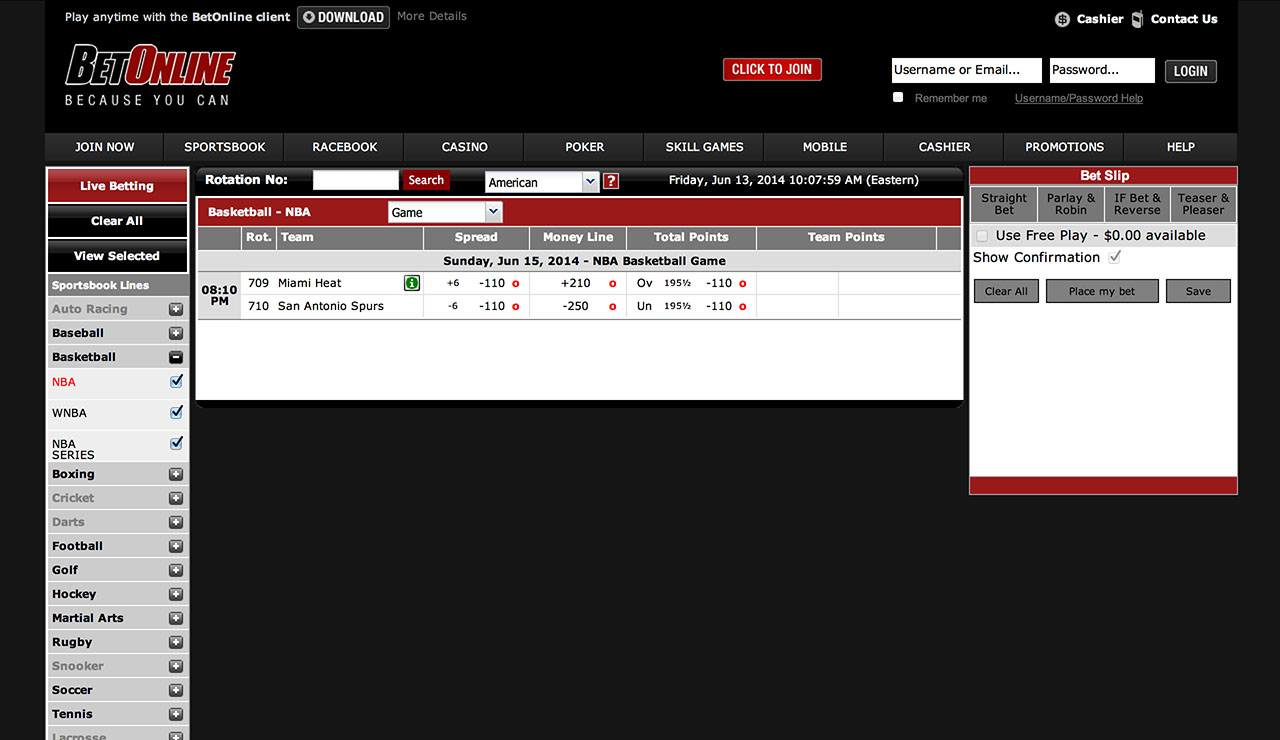Click the LOGIN button
Image resolution: width=1280 pixels, height=740 pixels.
1191,71
